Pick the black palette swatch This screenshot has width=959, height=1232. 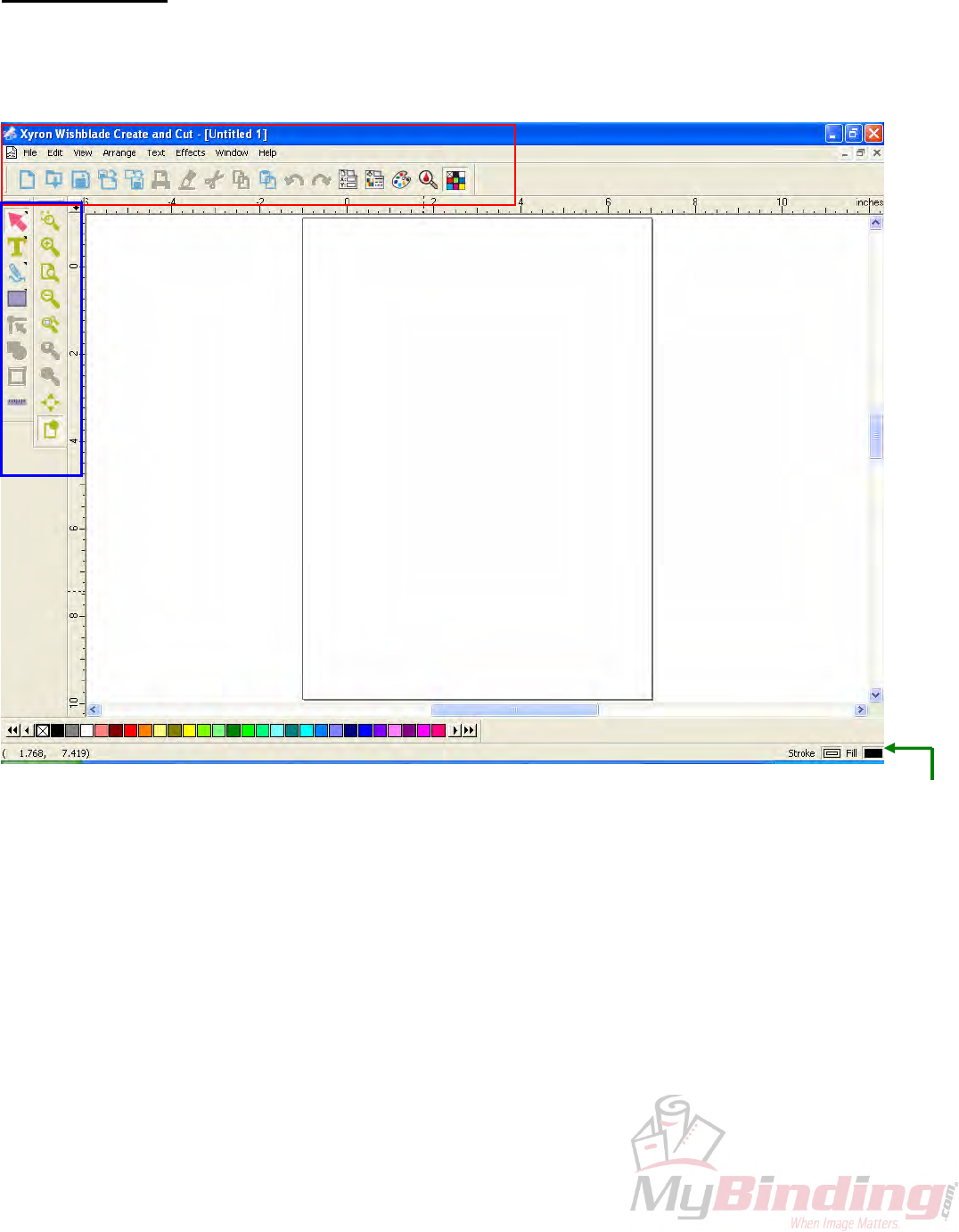[x=57, y=730]
